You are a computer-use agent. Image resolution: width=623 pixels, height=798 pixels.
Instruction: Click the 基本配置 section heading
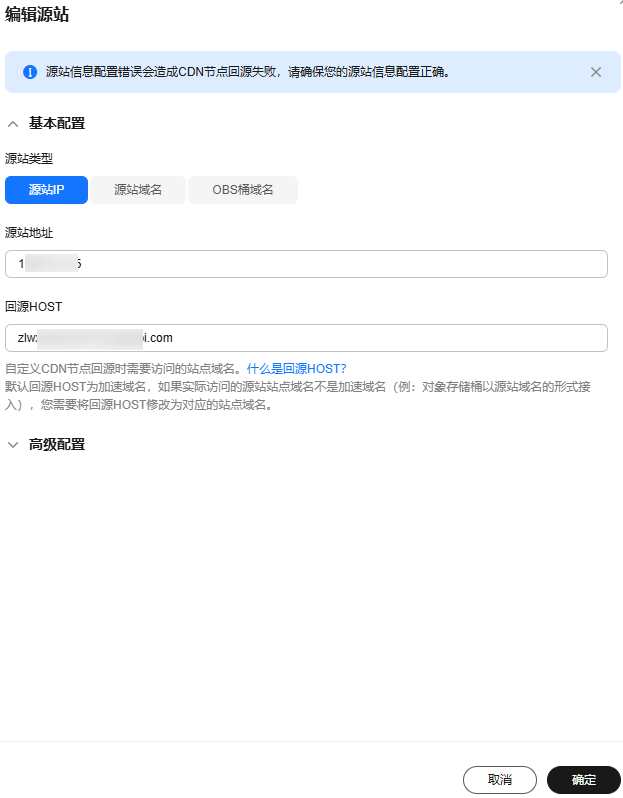(56, 123)
